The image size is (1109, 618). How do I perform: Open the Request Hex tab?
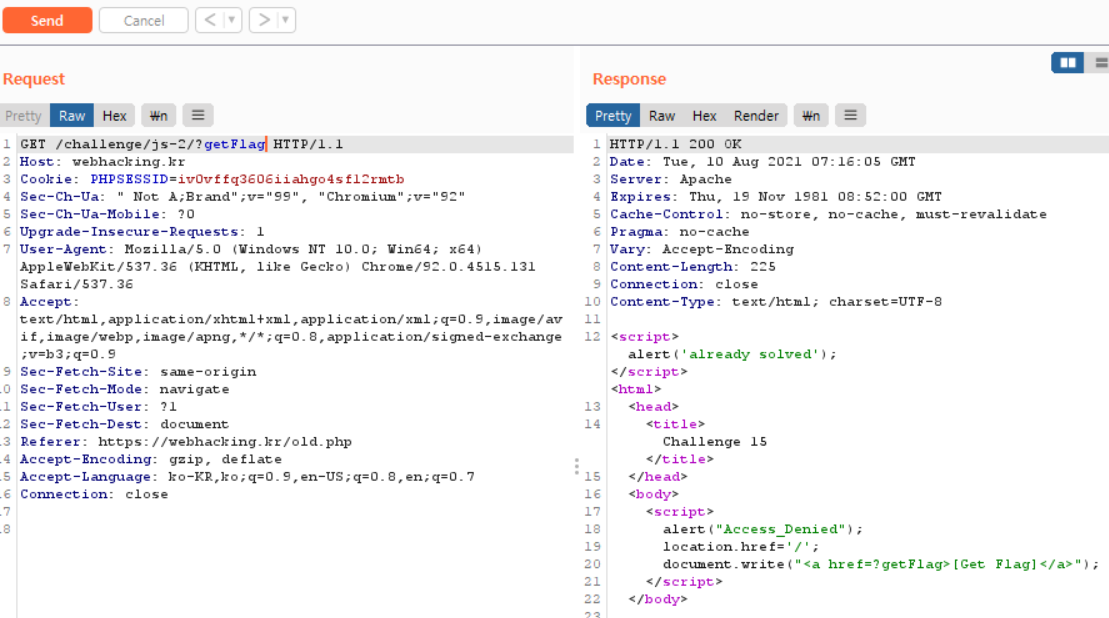pos(115,115)
